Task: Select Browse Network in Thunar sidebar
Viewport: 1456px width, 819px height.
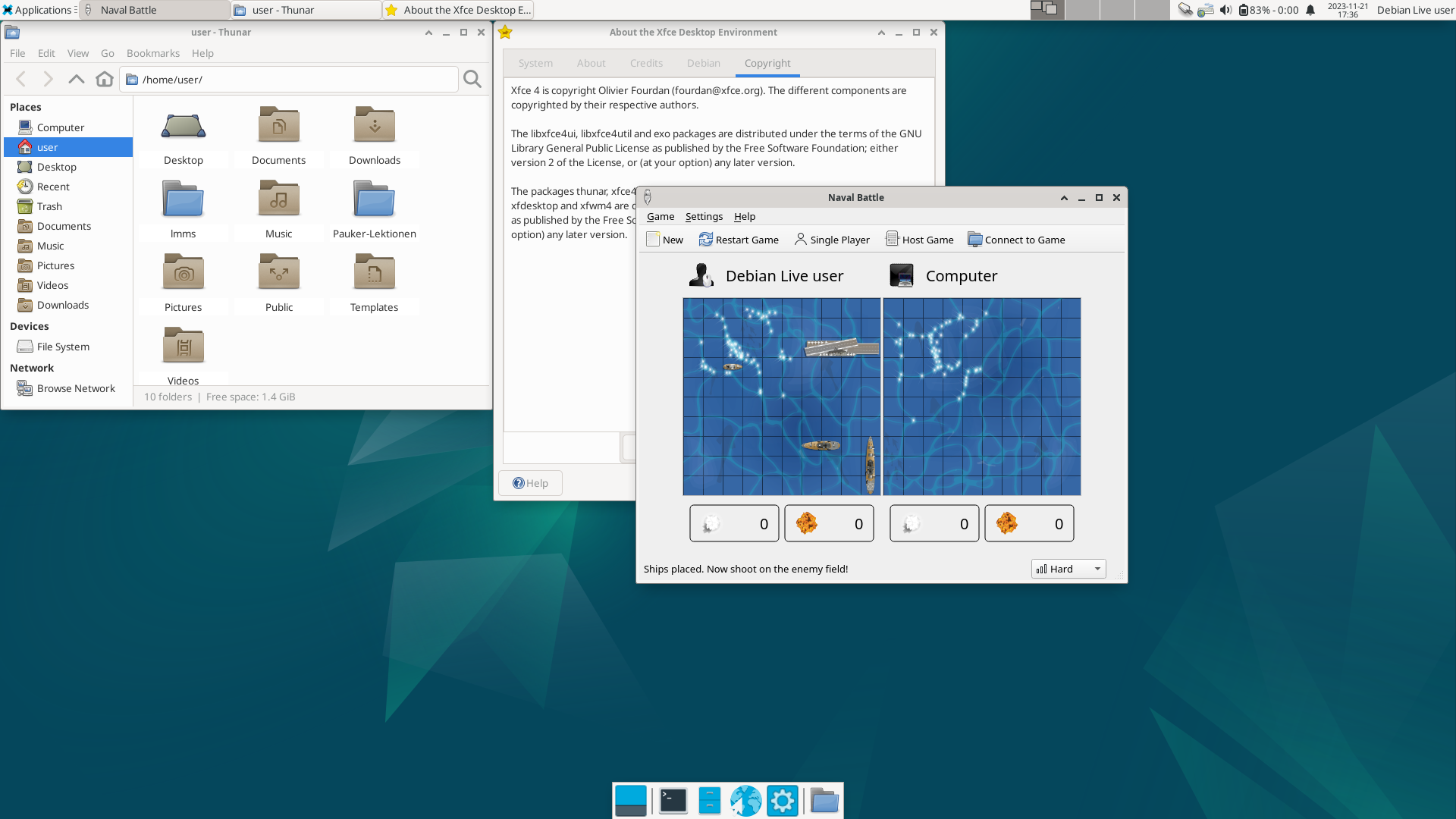Action: pos(68,388)
